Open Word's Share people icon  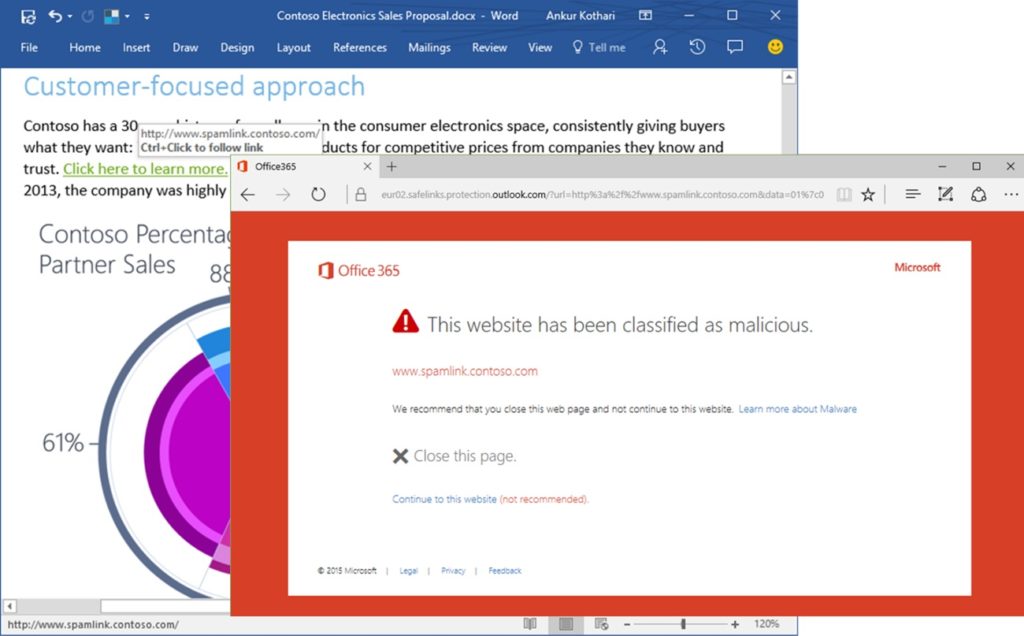click(659, 47)
